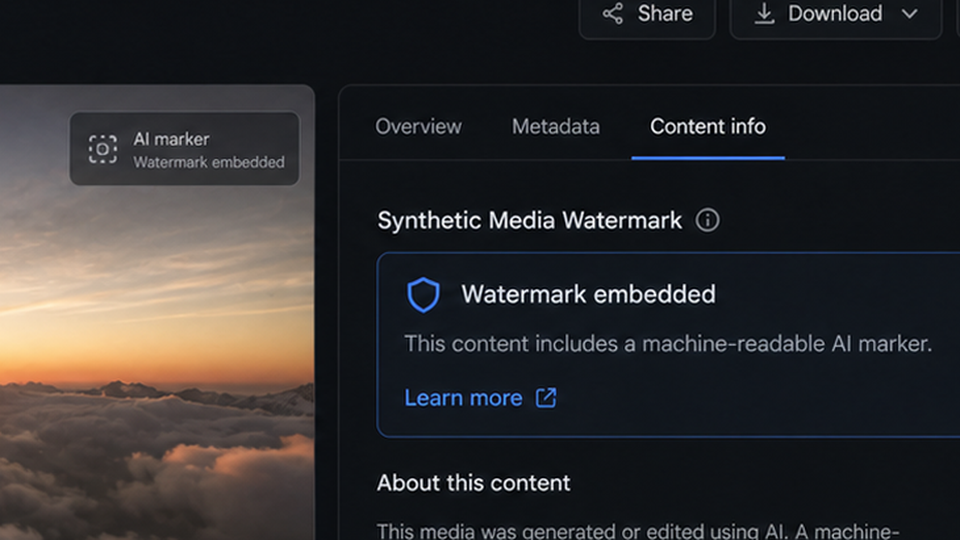Viewport: 960px width, 540px height.
Task: Click the info icon beside Synthetic Media Watermark
Action: pos(707,220)
